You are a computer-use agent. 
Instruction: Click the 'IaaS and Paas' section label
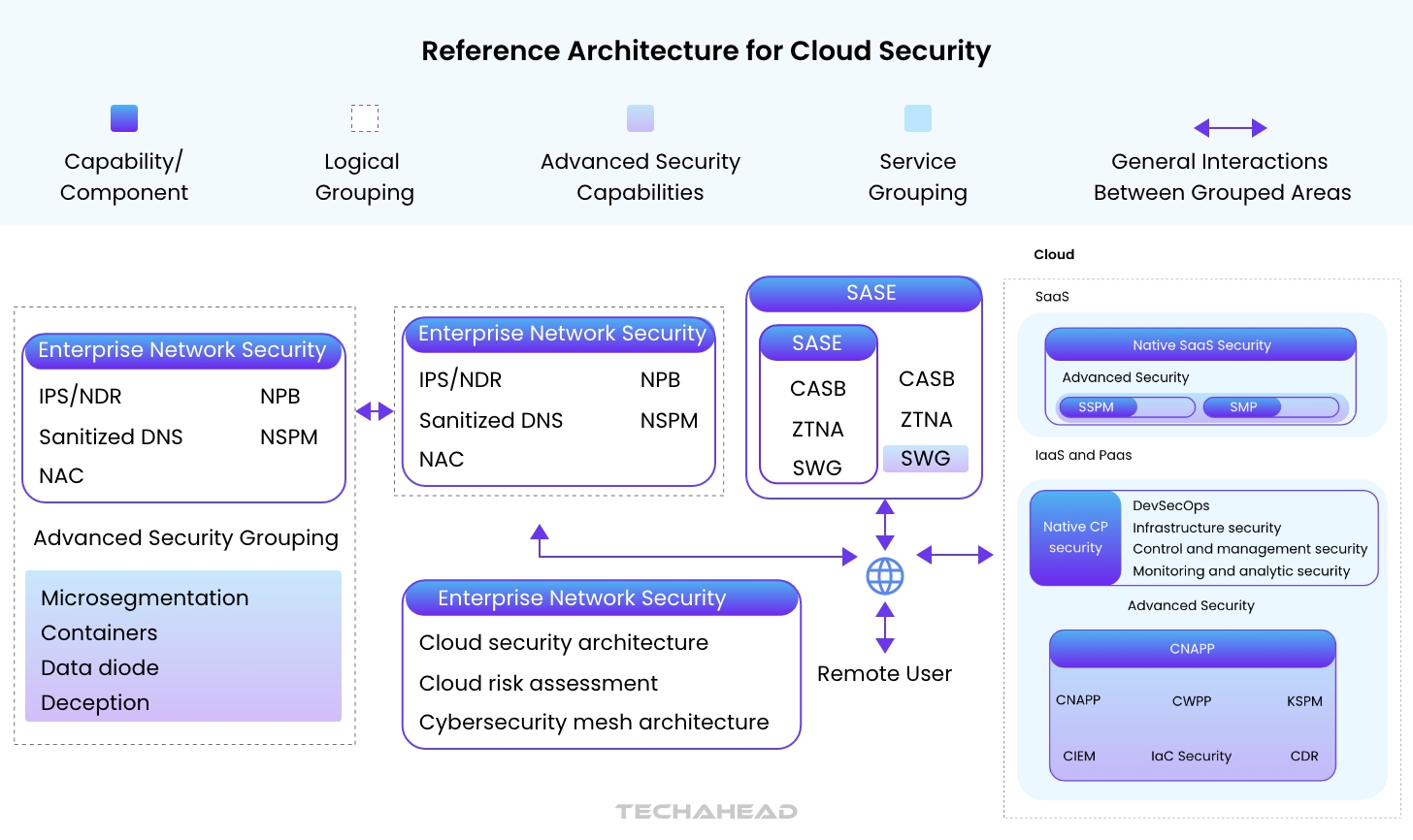1083,455
